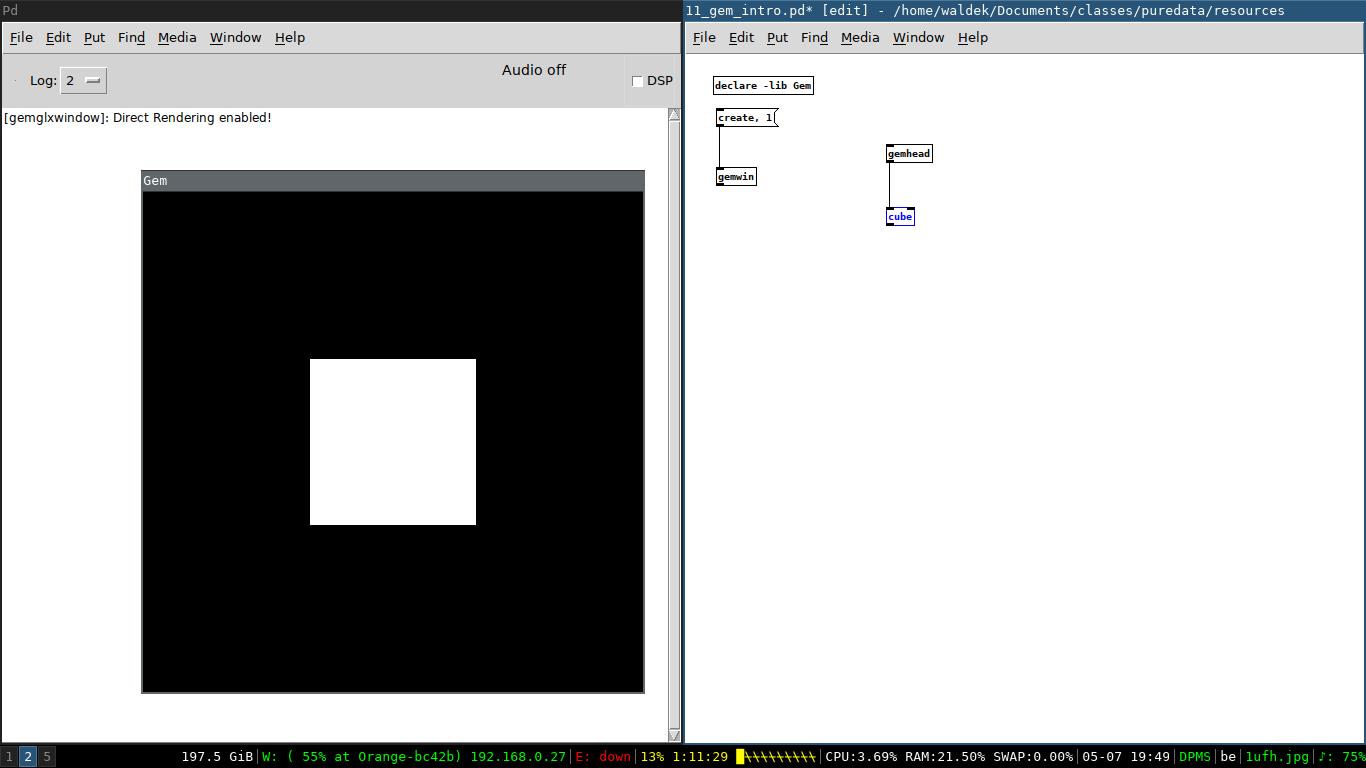Click the Pd console vertical scrollbar
The image size is (1366, 768).
click(x=674, y=425)
